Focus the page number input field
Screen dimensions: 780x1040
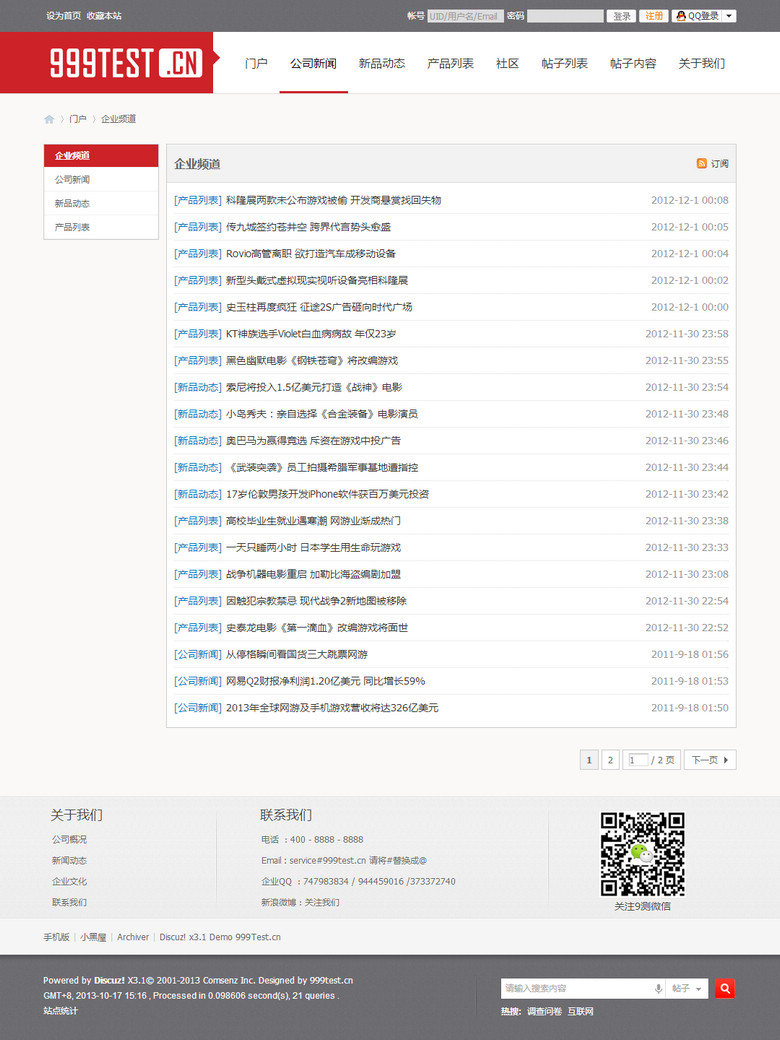[637, 760]
